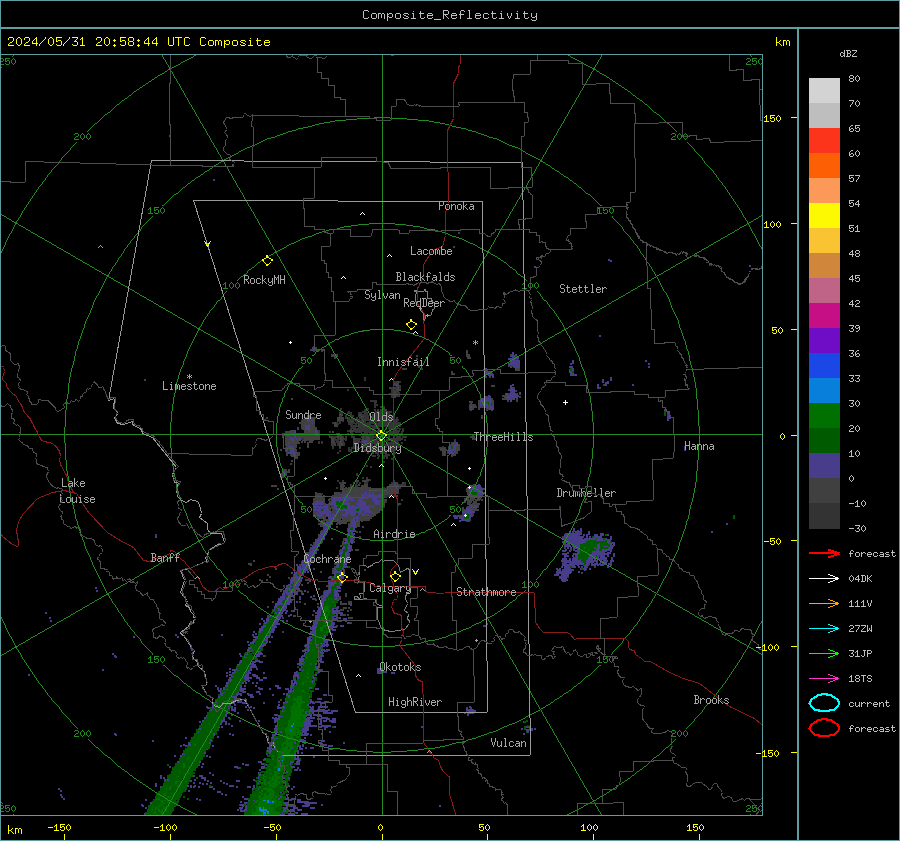Click the yellow diamond marker near Cochrane
The image size is (900, 841).
coord(342,577)
